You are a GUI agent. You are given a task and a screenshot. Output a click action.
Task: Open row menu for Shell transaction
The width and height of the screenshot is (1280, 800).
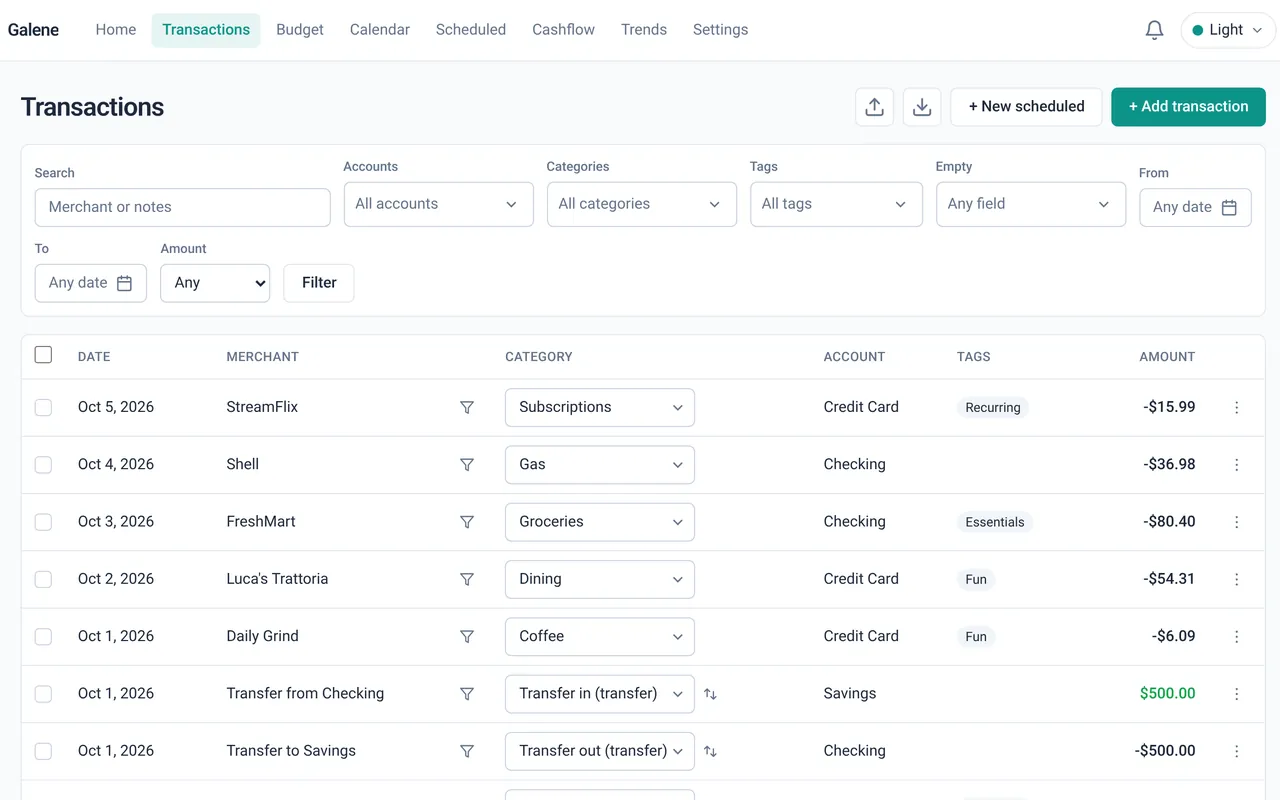click(x=1237, y=465)
